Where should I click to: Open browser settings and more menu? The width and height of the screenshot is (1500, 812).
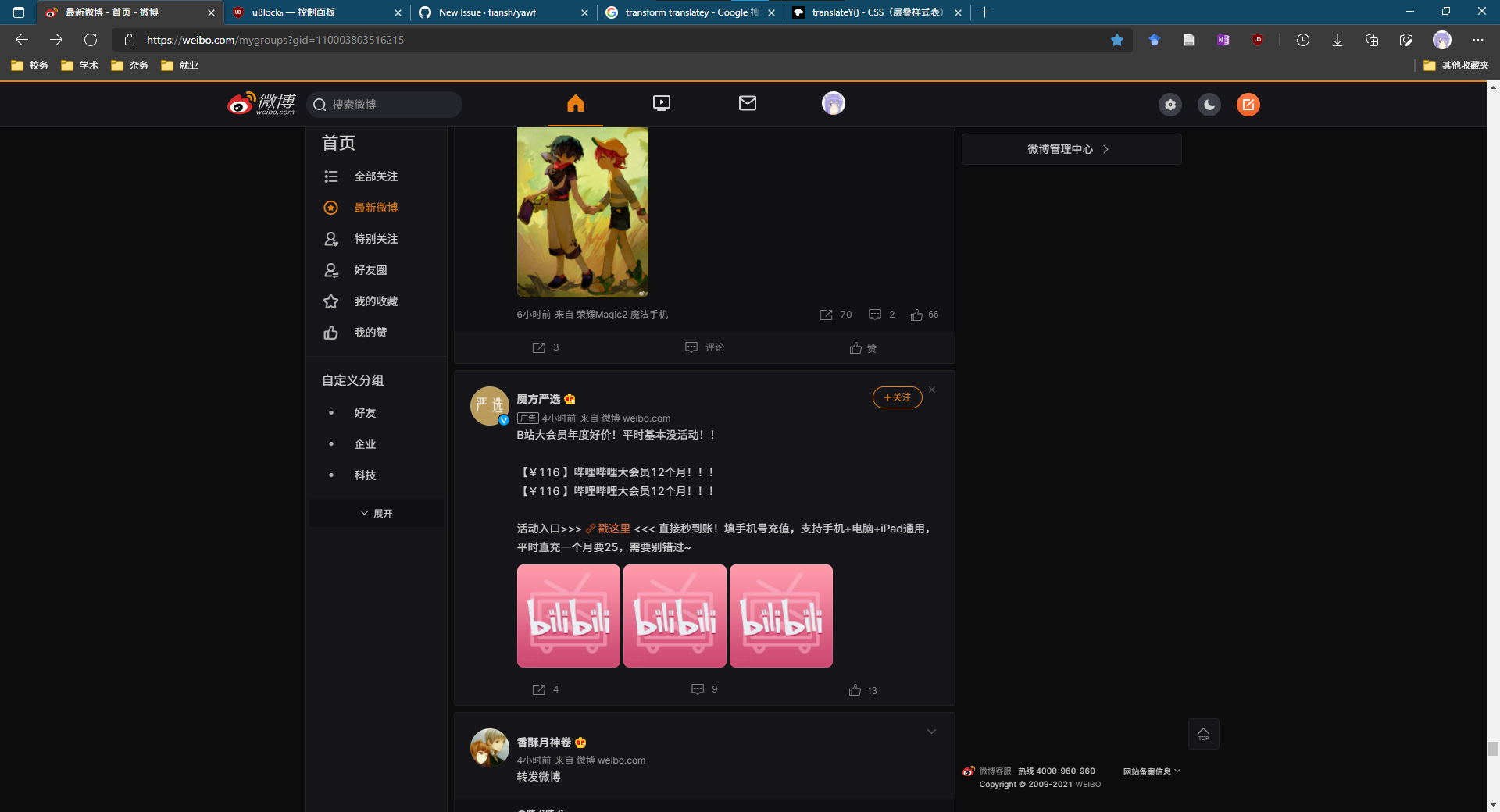coord(1478,40)
